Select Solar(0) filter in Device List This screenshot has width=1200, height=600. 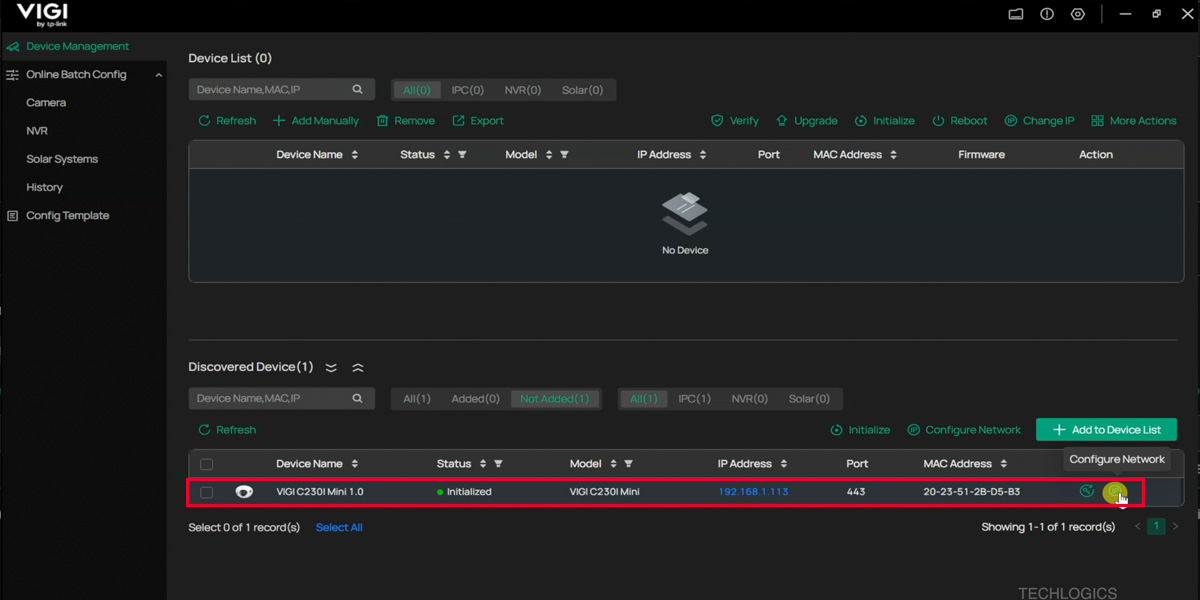pos(582,90)
